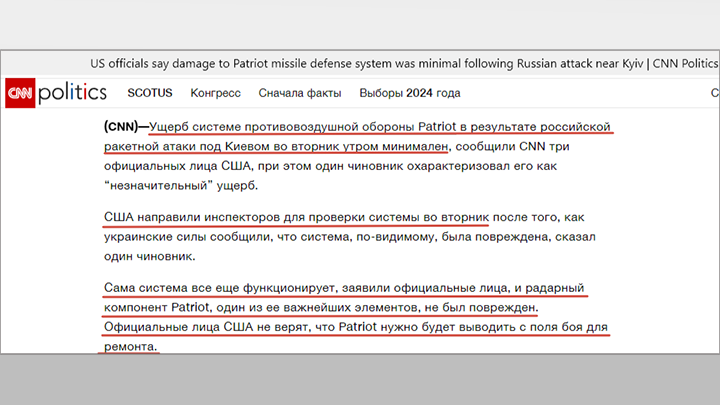Click underlined text США направили инспекторов
720x405 pixels.
point(296,217)
